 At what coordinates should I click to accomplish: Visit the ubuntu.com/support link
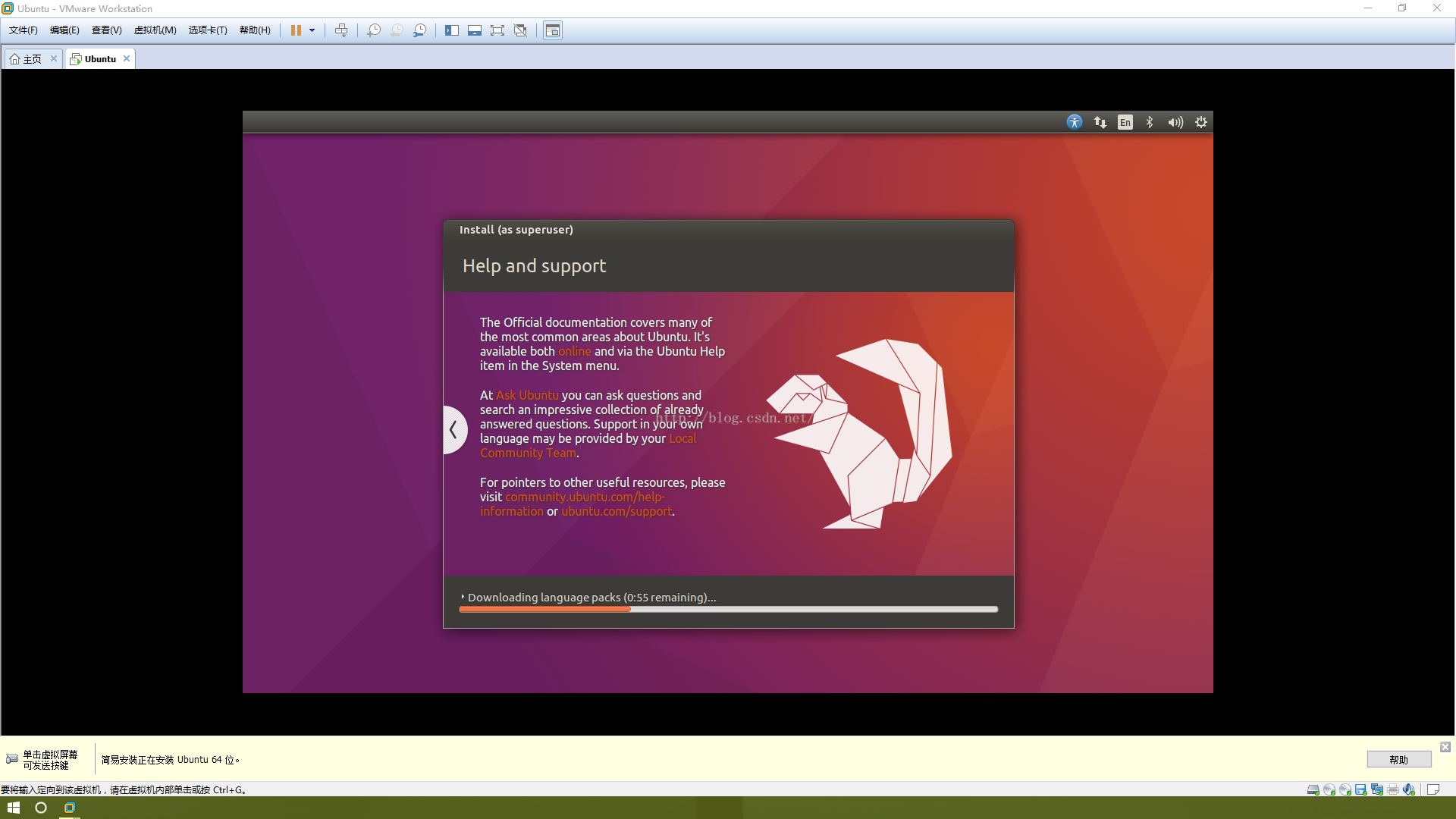[x=616, y=511]
